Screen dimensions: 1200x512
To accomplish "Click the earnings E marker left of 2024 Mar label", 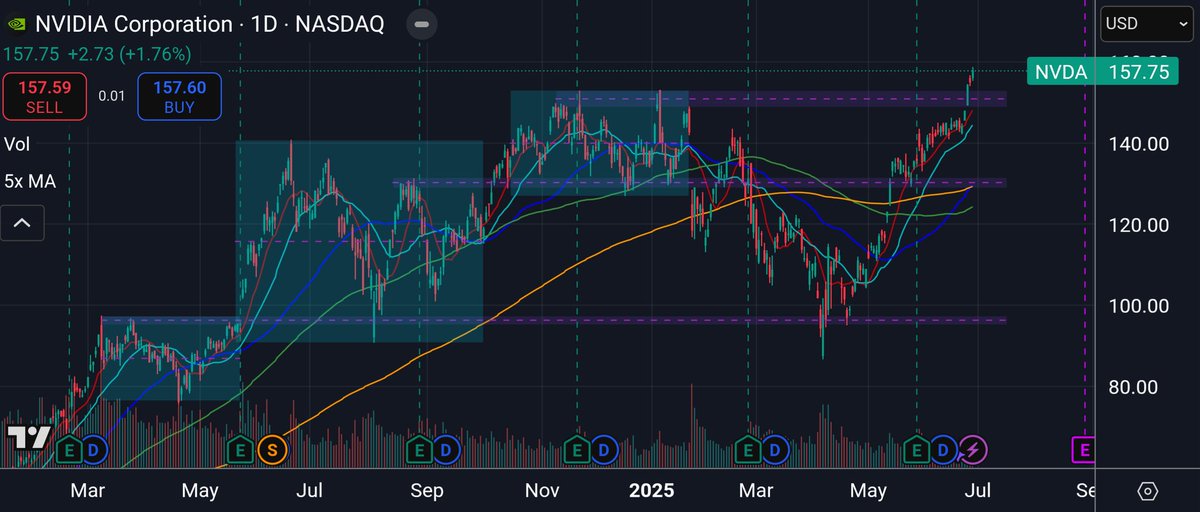I will coord(69,451).
